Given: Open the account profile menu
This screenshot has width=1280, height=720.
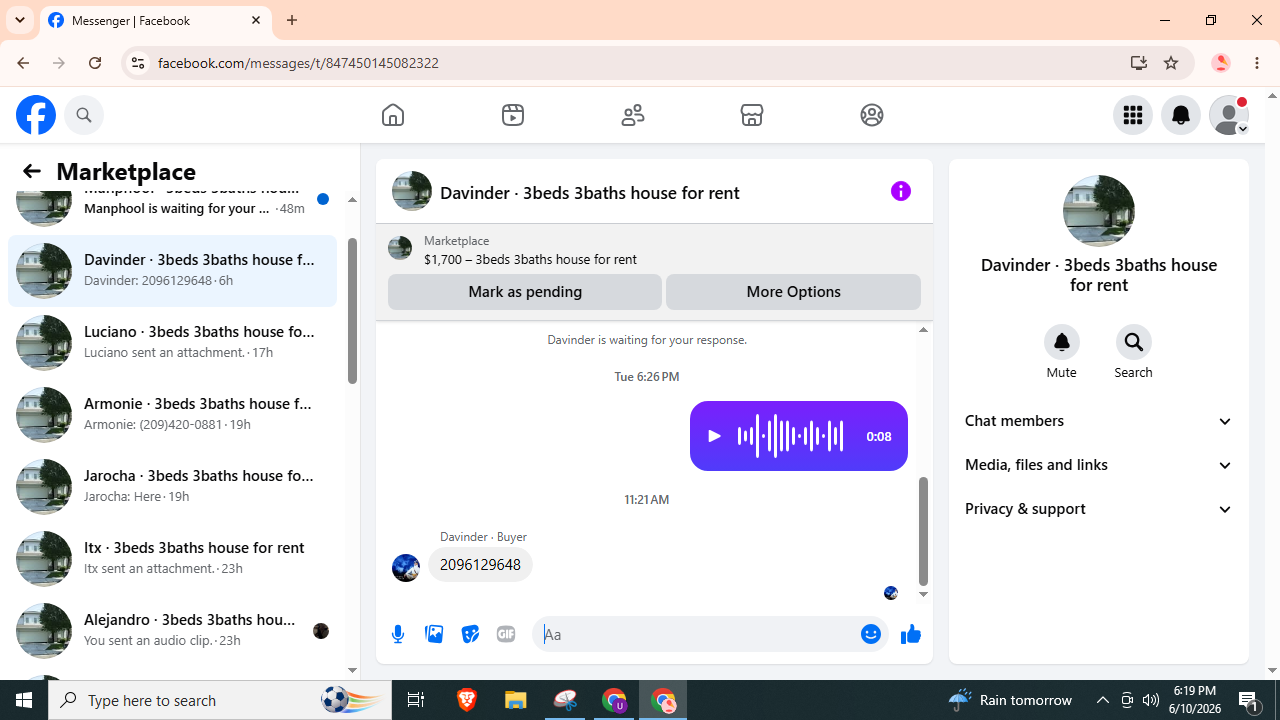Looking at the screenshot, I should (x=1229, y=115).
